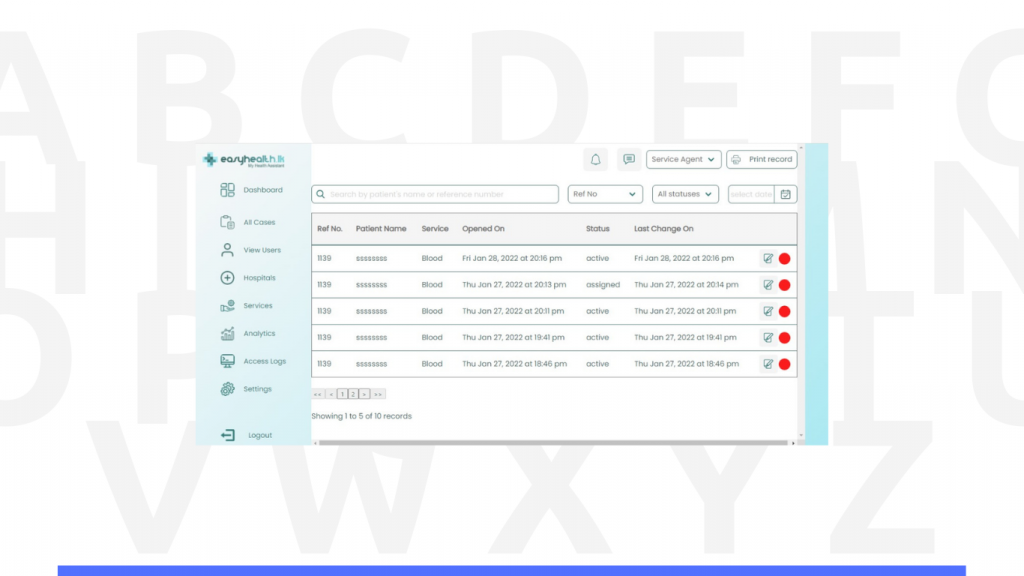Expand the Service Agent dropdown

coord(684,159)
